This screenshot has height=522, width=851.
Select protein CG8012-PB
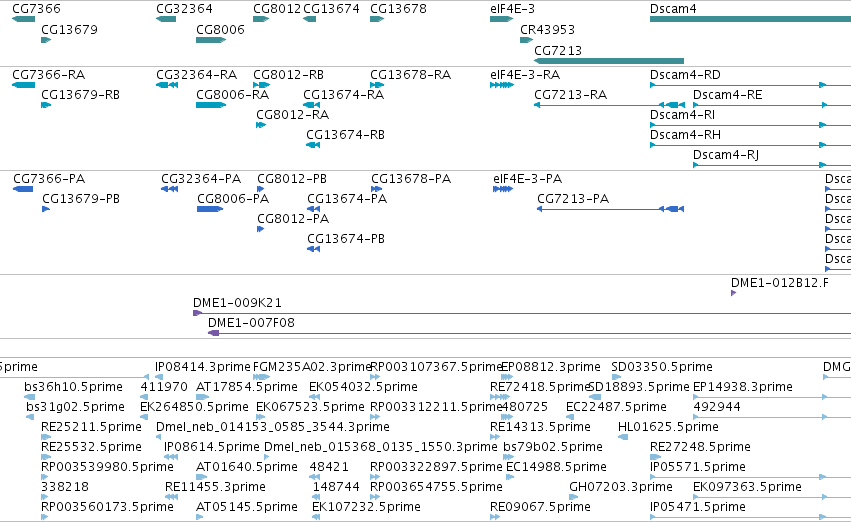[292, 179]
